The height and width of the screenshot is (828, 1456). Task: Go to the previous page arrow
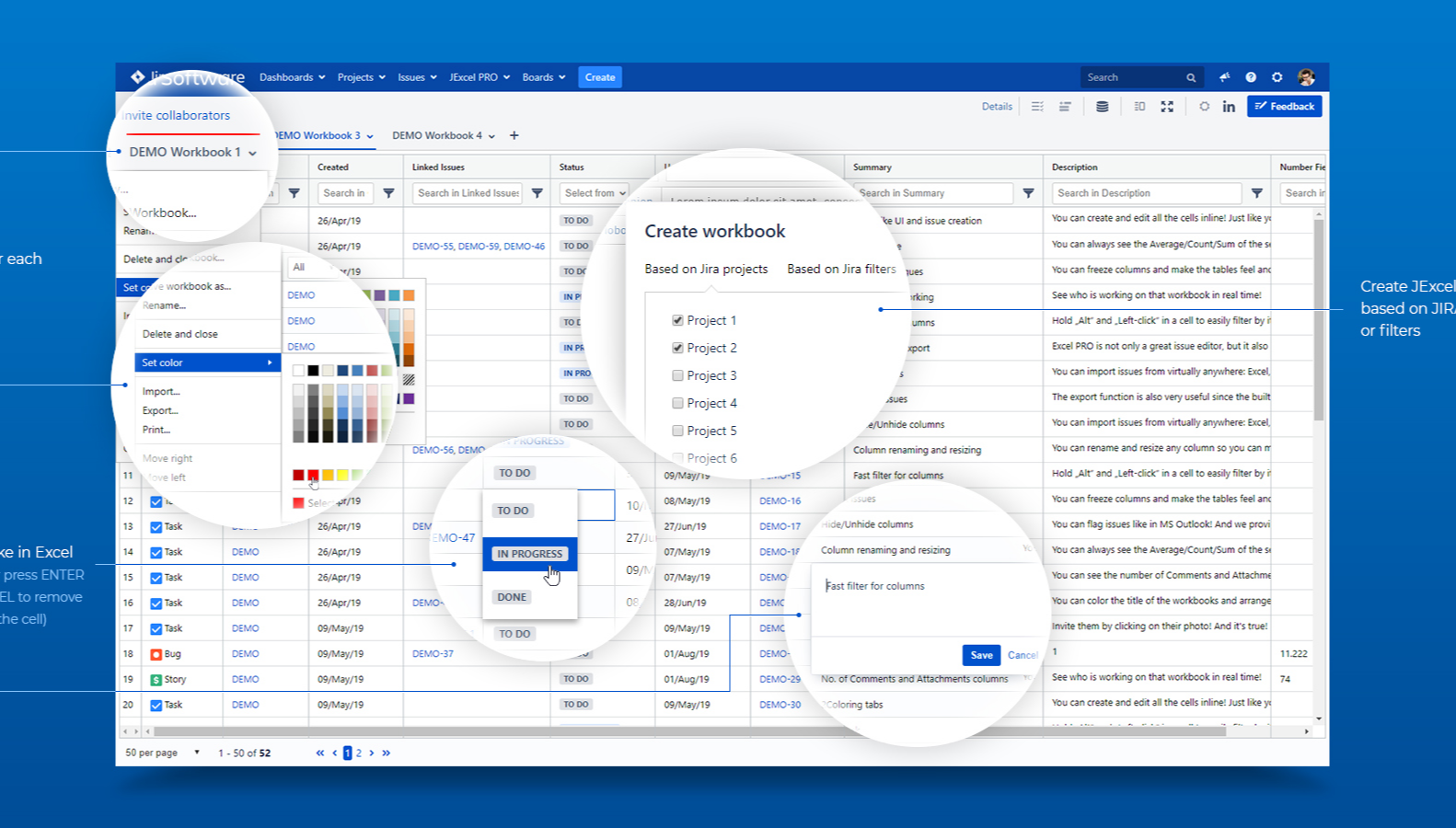coord(334,753)
